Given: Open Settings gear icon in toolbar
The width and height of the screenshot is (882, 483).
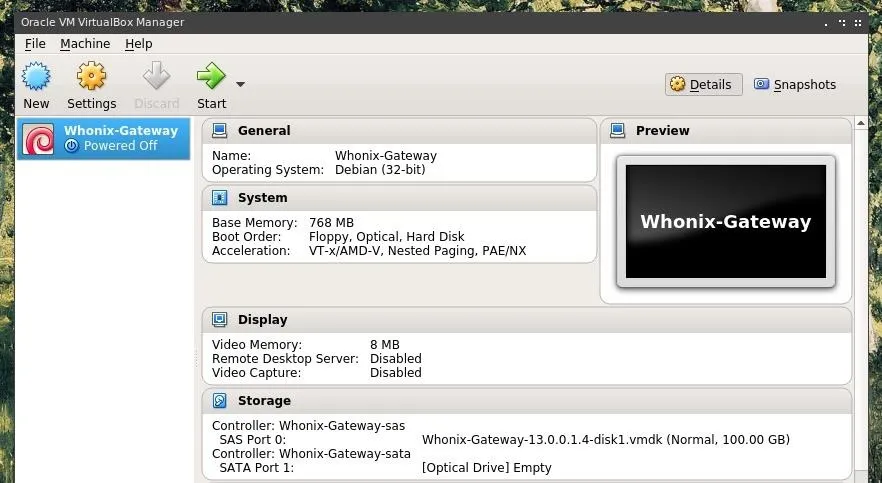Looking at the screenshot, I should click(92, 76).
